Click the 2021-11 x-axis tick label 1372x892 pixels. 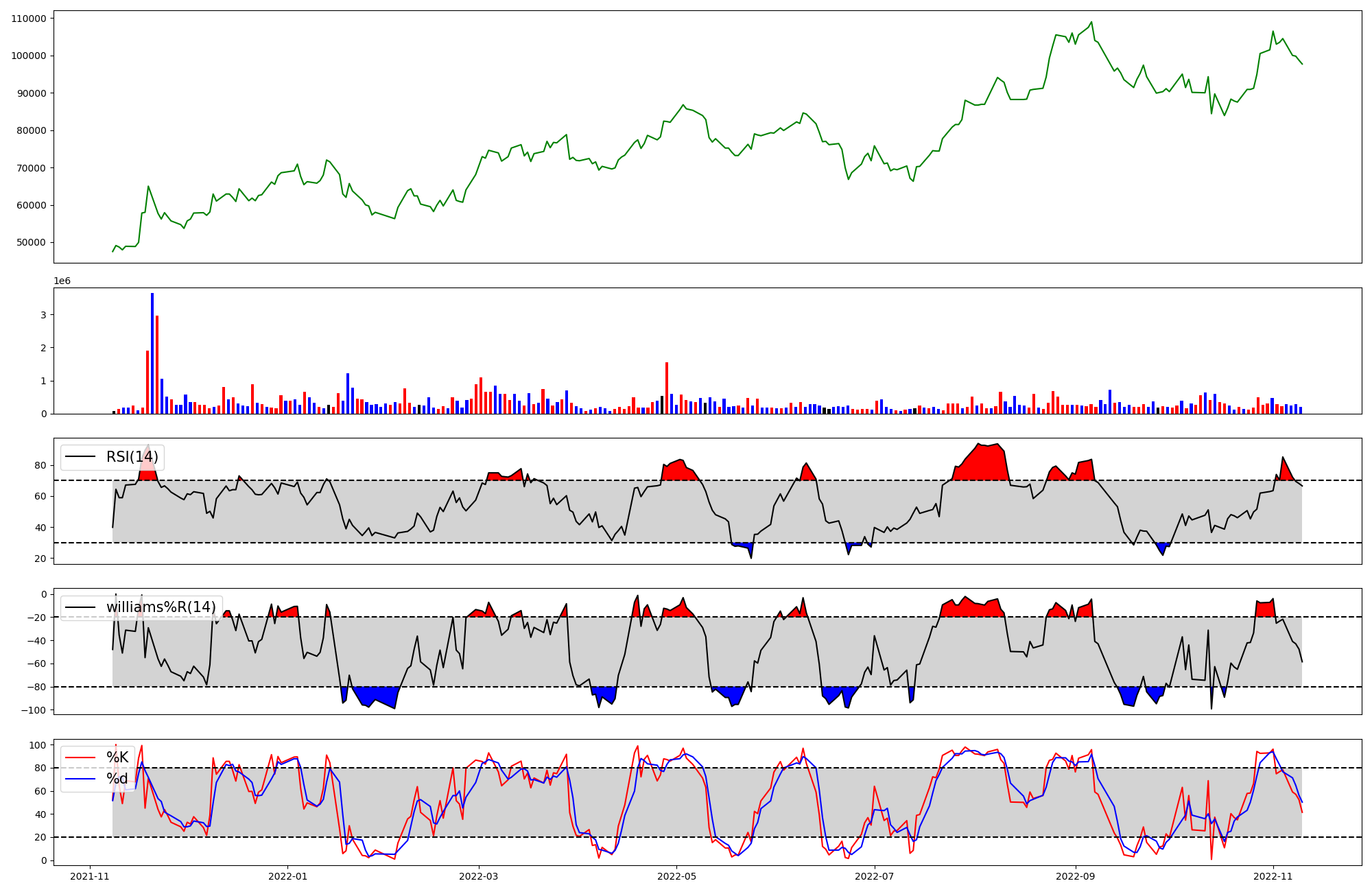[x=90, y=876]
